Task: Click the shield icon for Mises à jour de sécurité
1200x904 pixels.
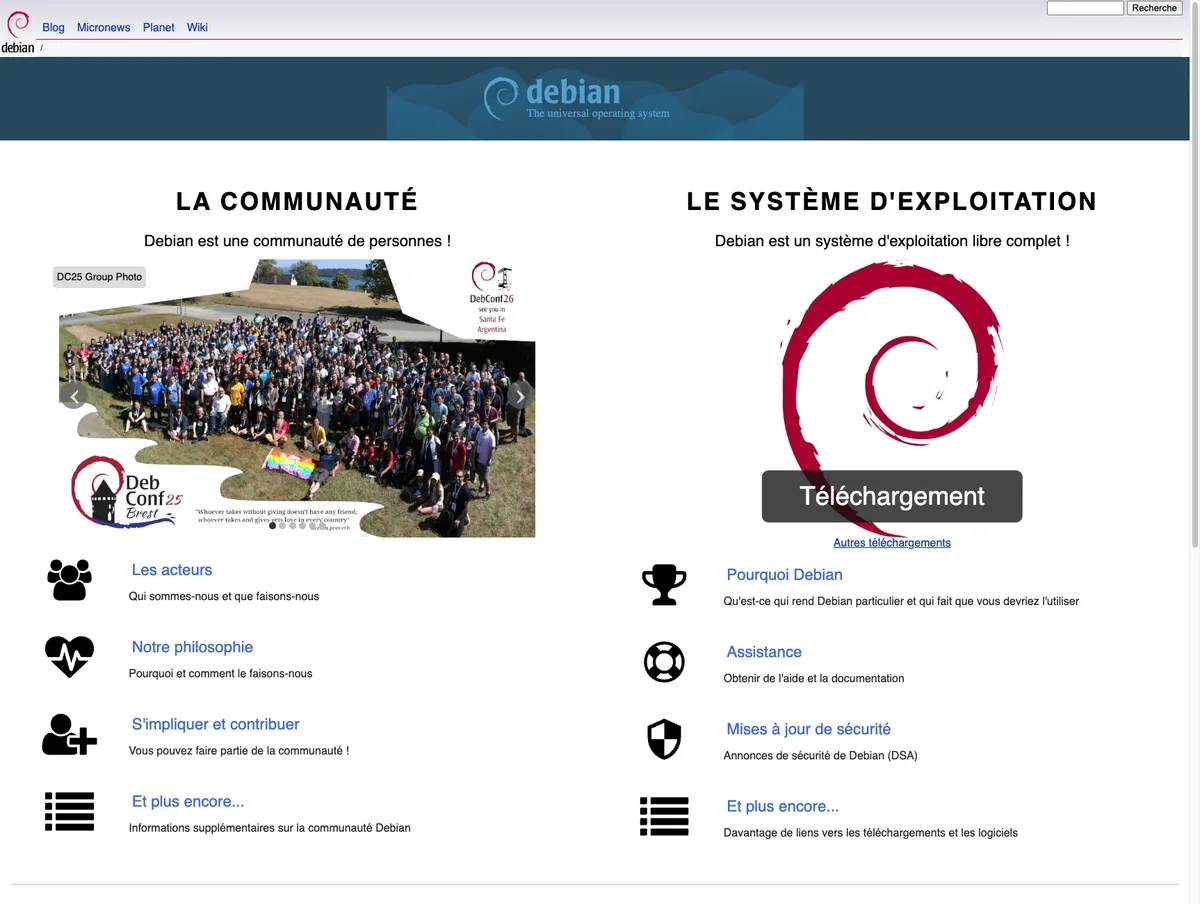Action: [664, 739]
